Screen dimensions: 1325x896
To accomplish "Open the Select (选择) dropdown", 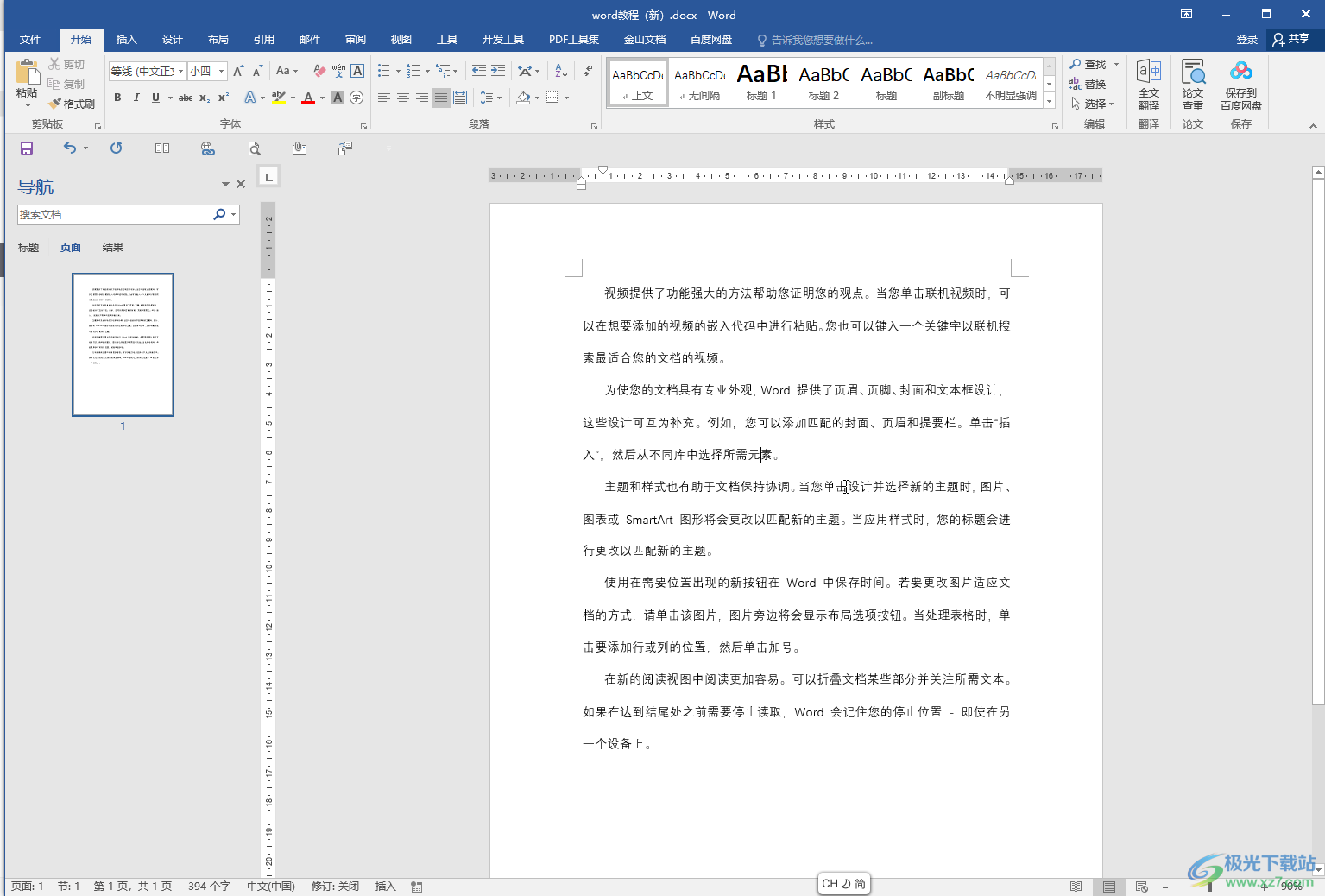I will (x=1093, y=104).
